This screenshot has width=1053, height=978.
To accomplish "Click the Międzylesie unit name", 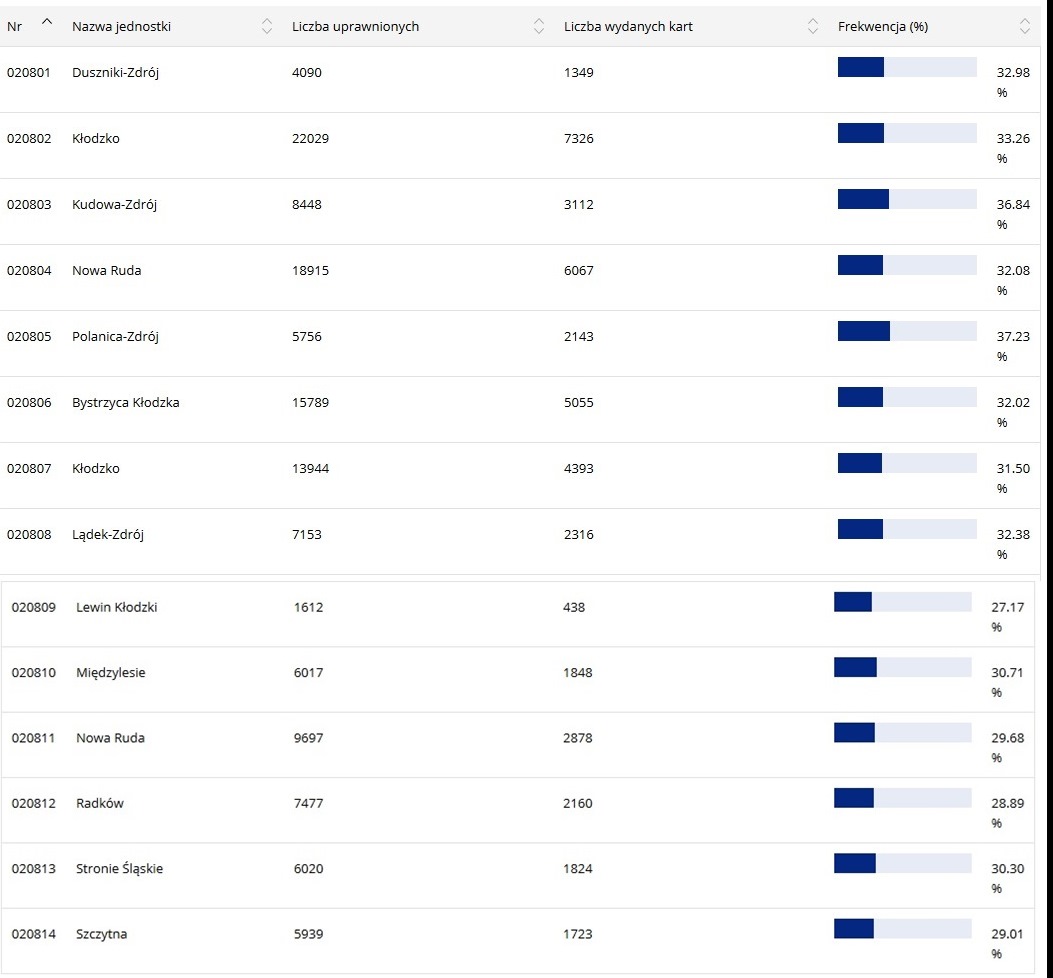I will 110,673.
